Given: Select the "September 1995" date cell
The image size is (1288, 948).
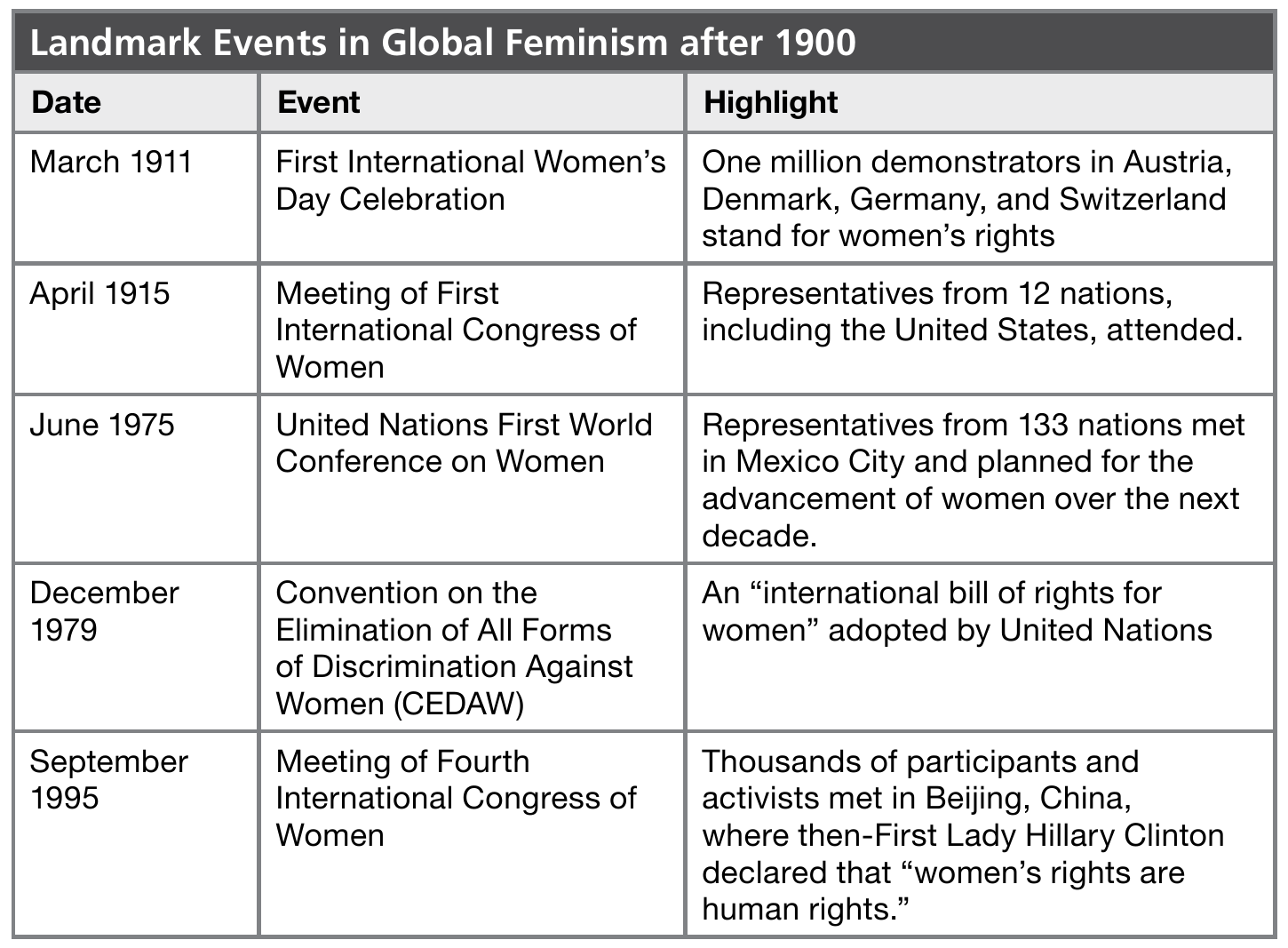Looking at the screenshot, I should point(108,779).
